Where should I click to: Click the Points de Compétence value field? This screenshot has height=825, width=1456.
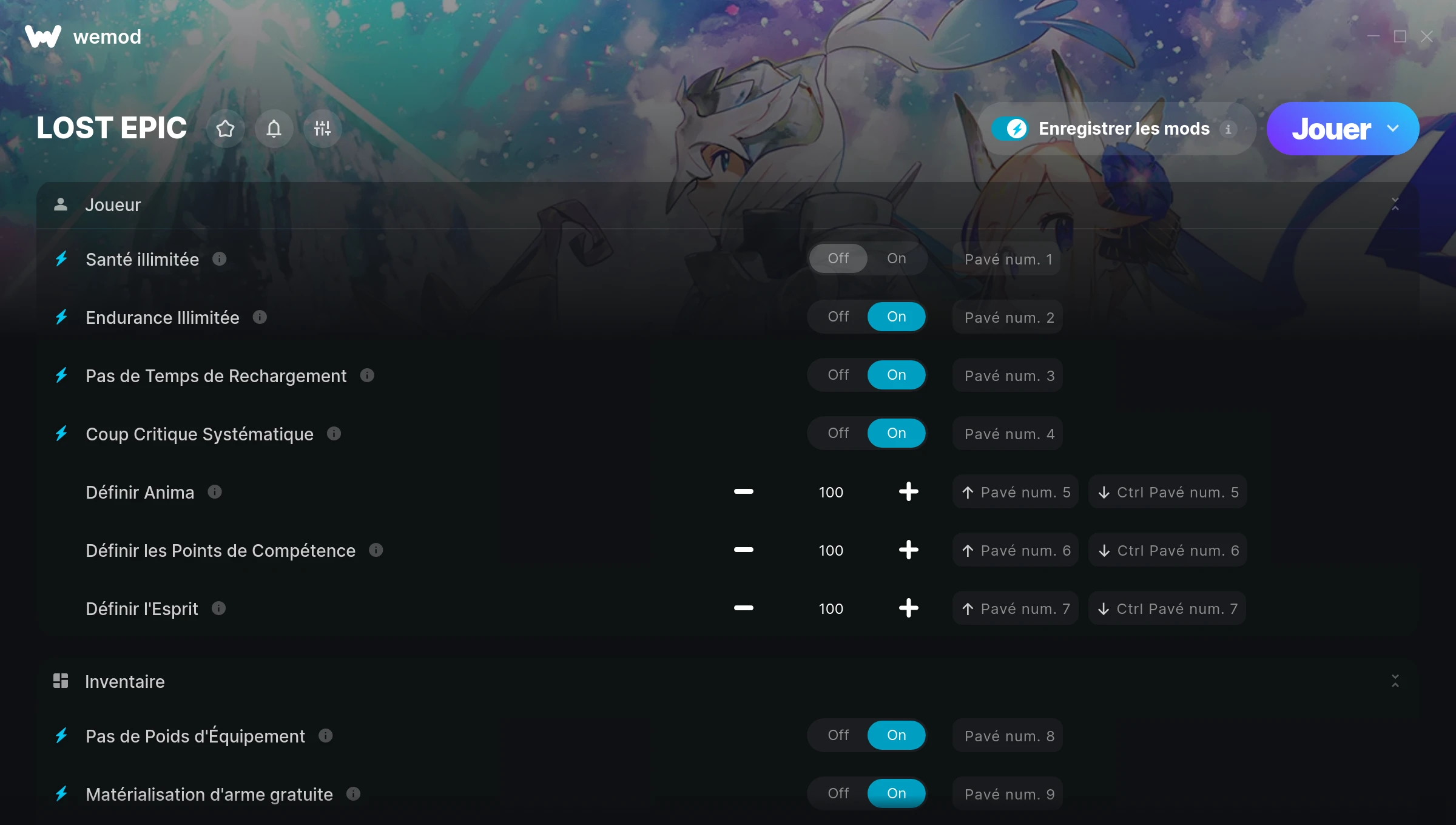831,550
